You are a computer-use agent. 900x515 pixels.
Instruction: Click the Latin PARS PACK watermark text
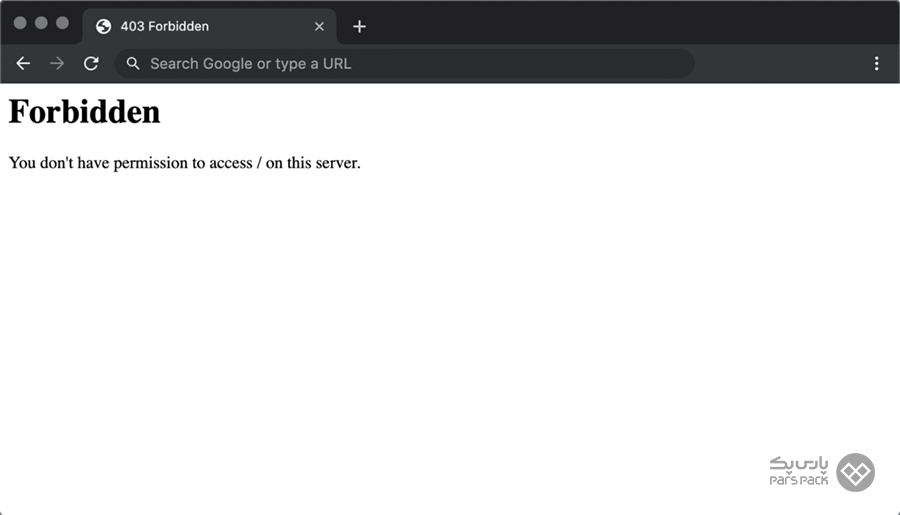(799, 482)
